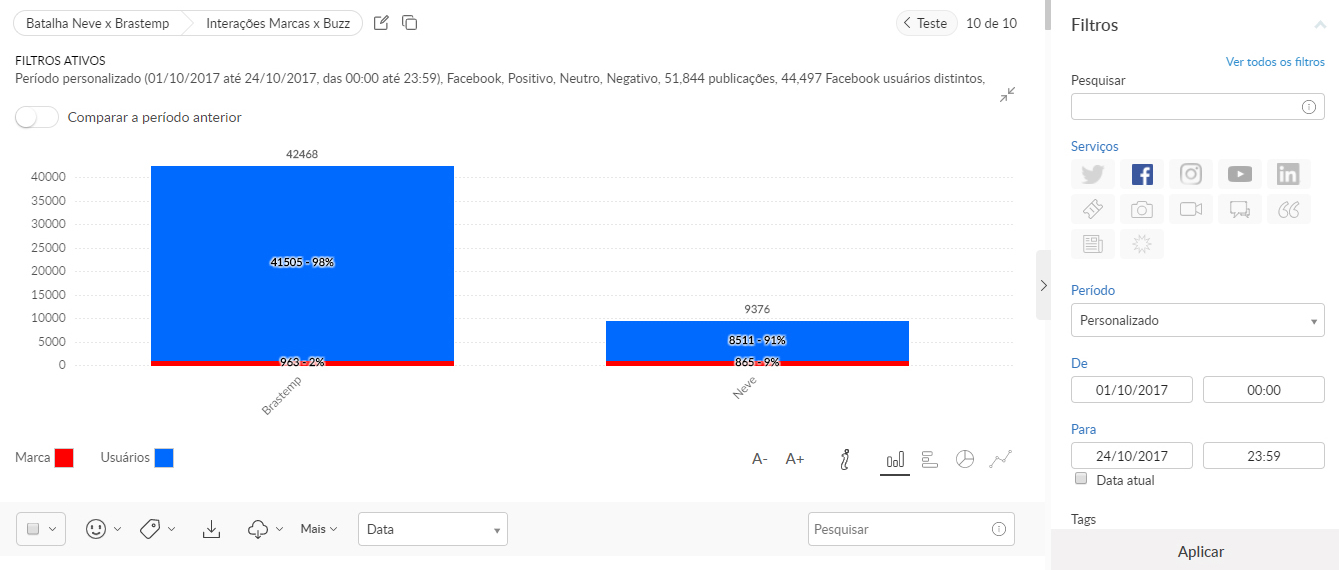Switch chart to line view
The height and width of the screenshot is (570, 1339).
click(x=1001, y=459)
